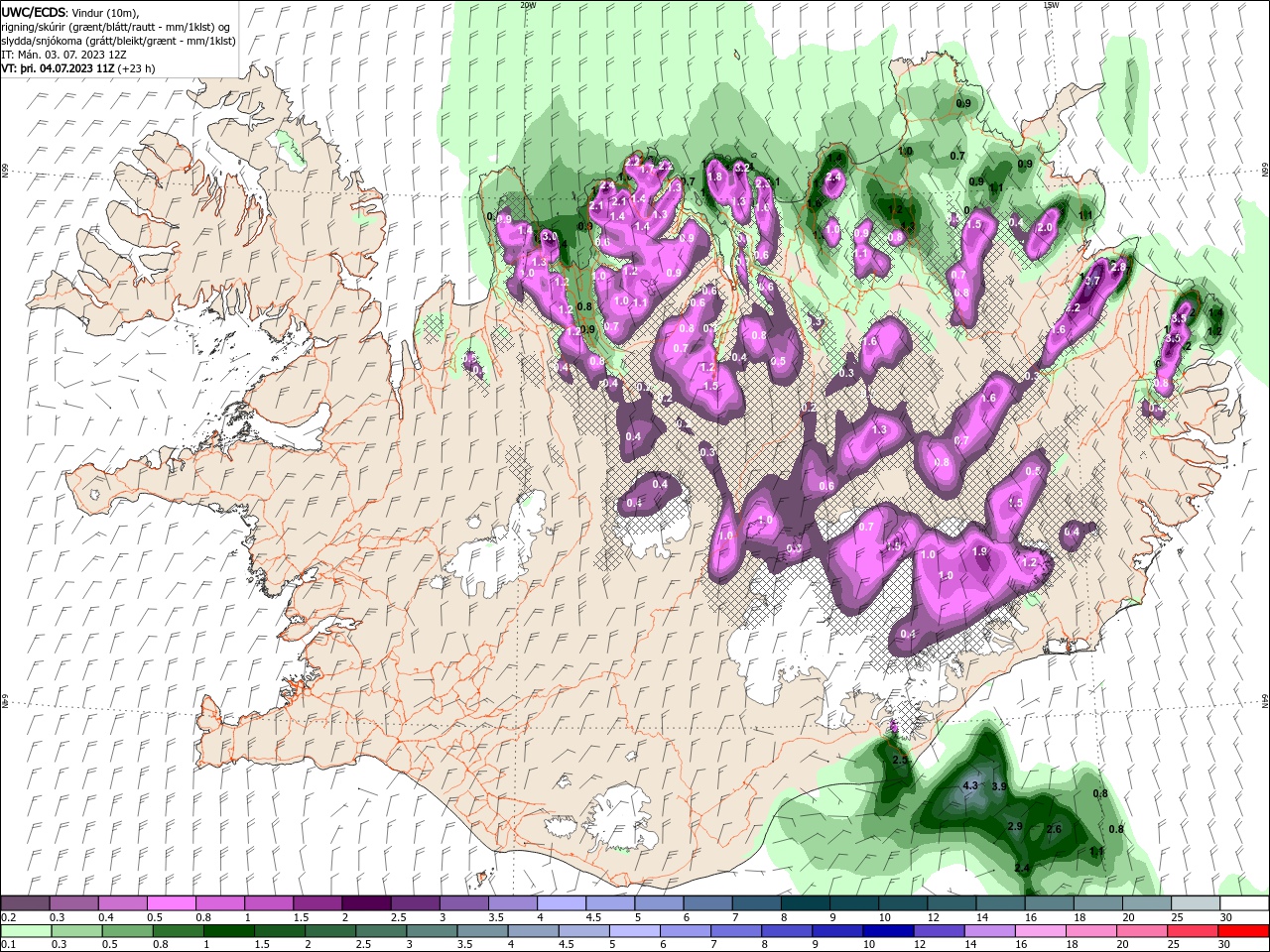Click the pale green 0.1 rain legend swatch
Screen dimensions: 1270x952
coord(25,931)
